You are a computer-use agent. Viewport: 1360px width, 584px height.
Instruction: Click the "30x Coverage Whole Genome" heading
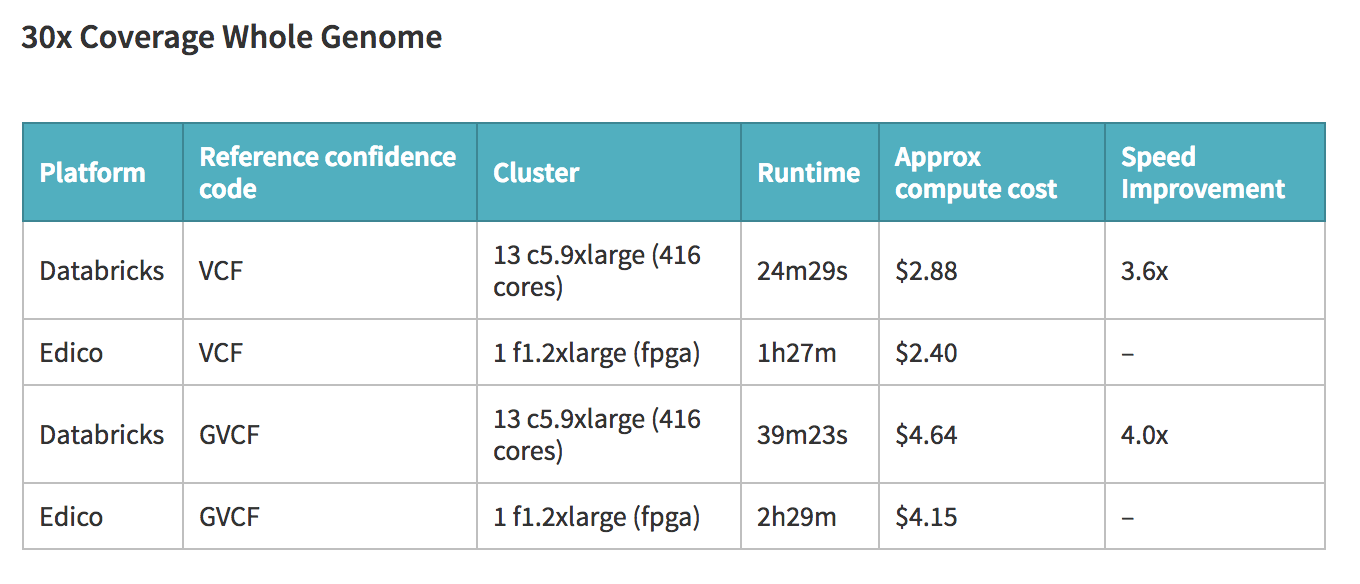[232, 38]
